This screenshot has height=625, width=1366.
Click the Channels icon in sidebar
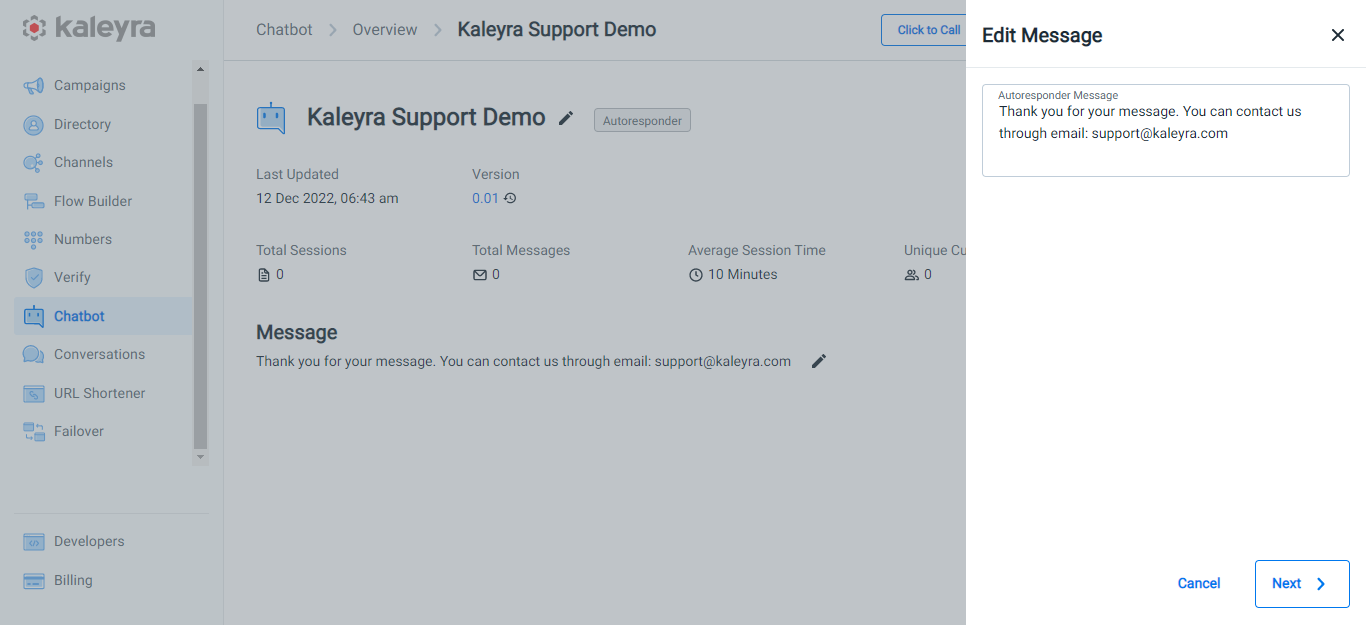[x=34, y=163]
